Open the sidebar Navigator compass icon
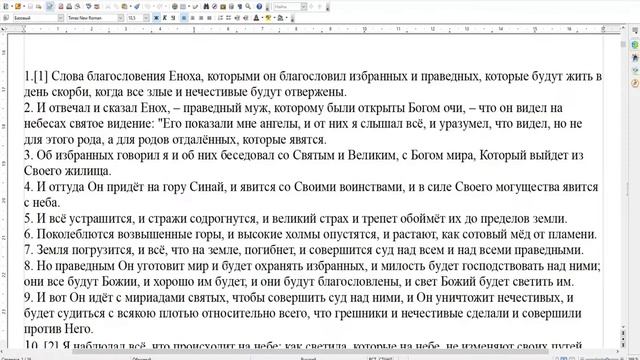The image size is (640, 360). [635, 83]
